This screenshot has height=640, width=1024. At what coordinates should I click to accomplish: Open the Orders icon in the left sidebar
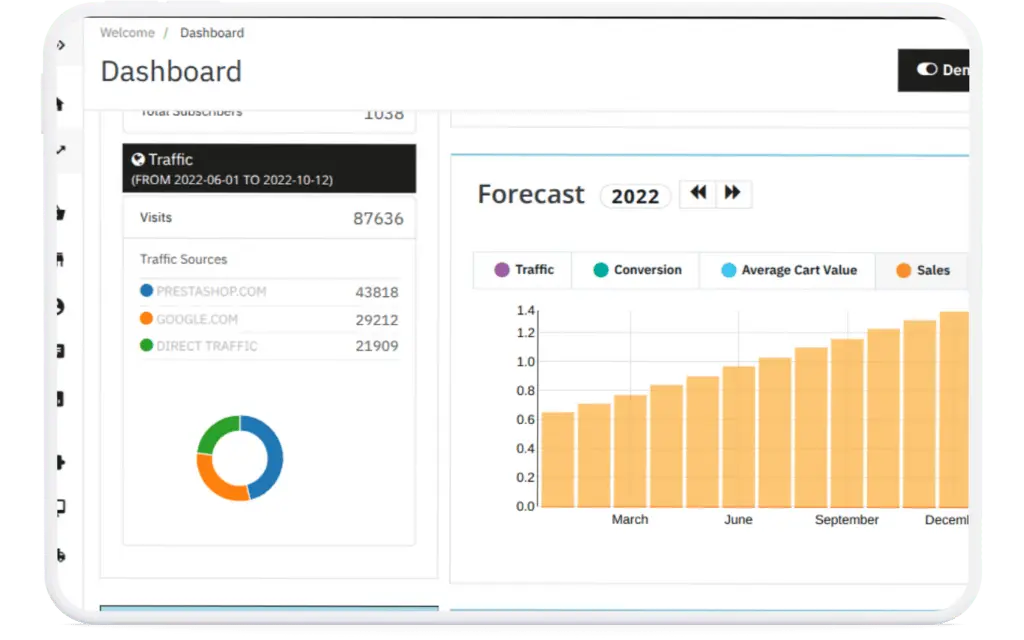pyautogui.click(x=60, y=212)
